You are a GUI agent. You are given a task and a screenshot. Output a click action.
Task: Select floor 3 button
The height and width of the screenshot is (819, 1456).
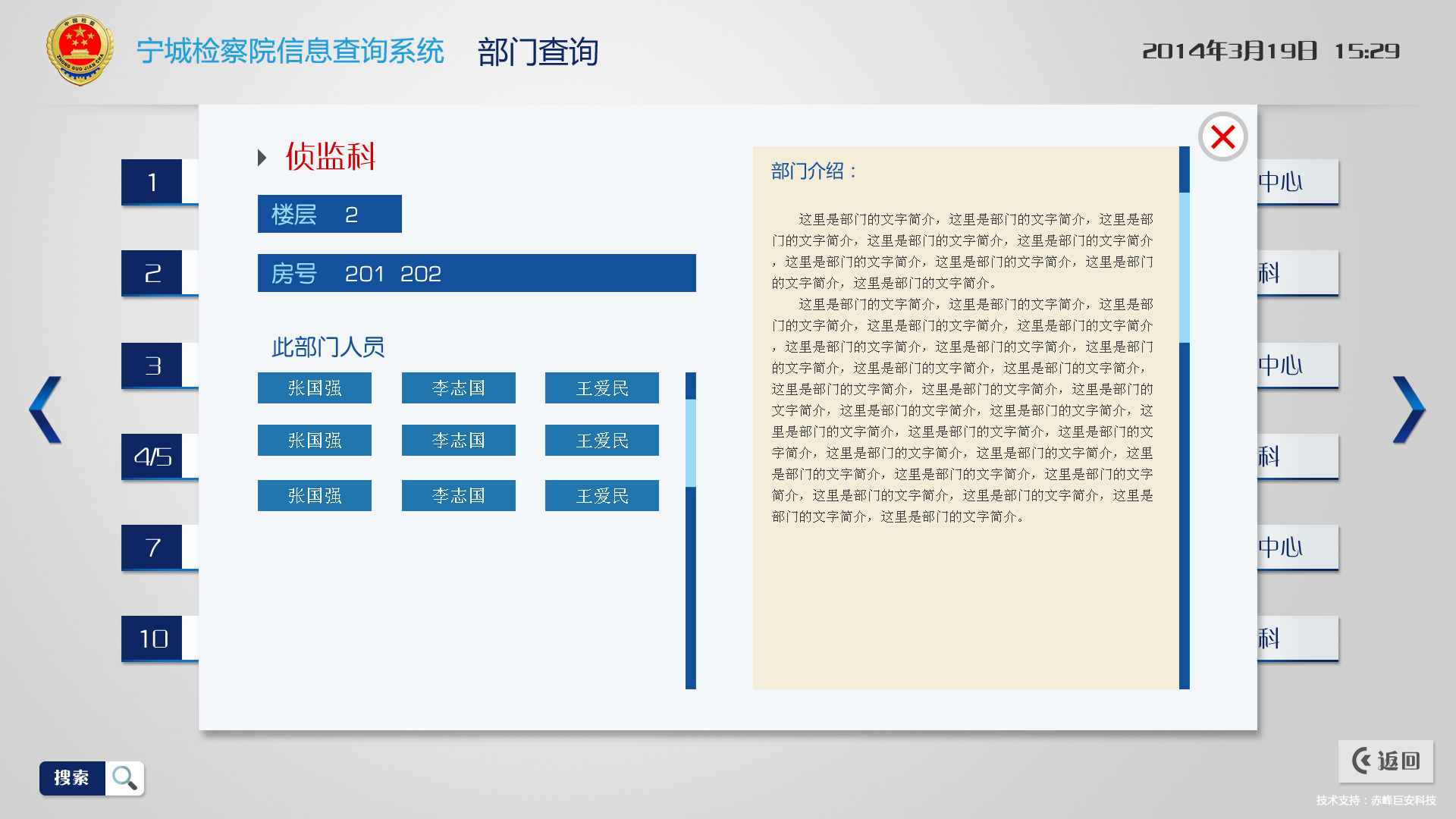coord(152,366)
